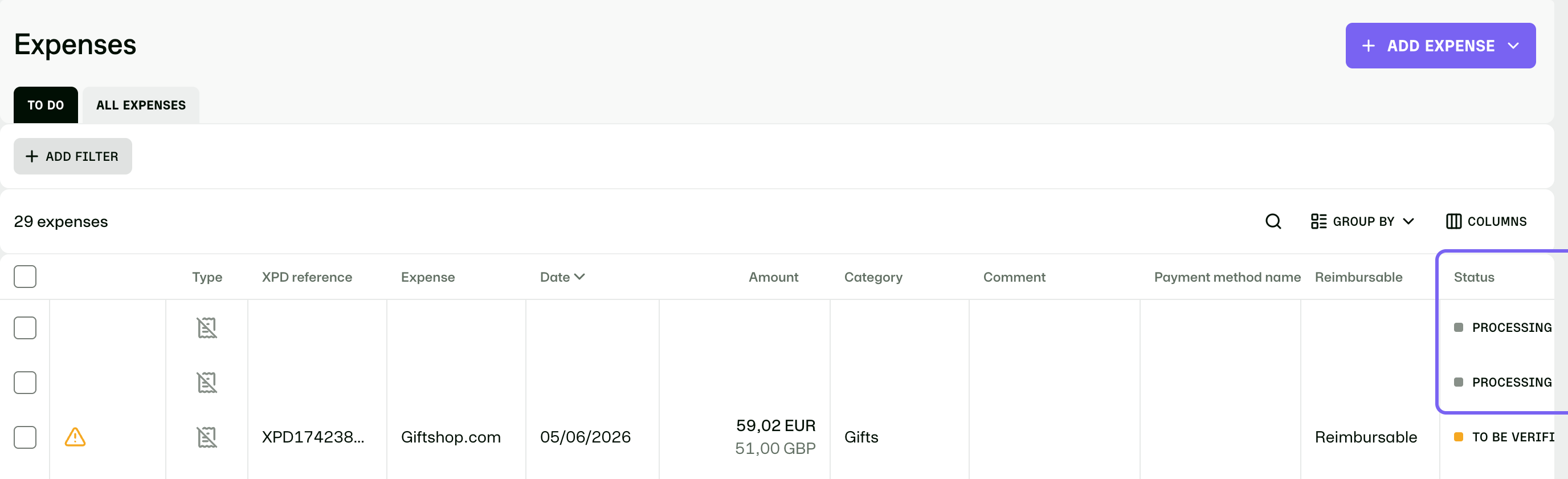The image size is (1568, 479).
Task: Switch to the To Do tab
Action: tap(46, 105)
